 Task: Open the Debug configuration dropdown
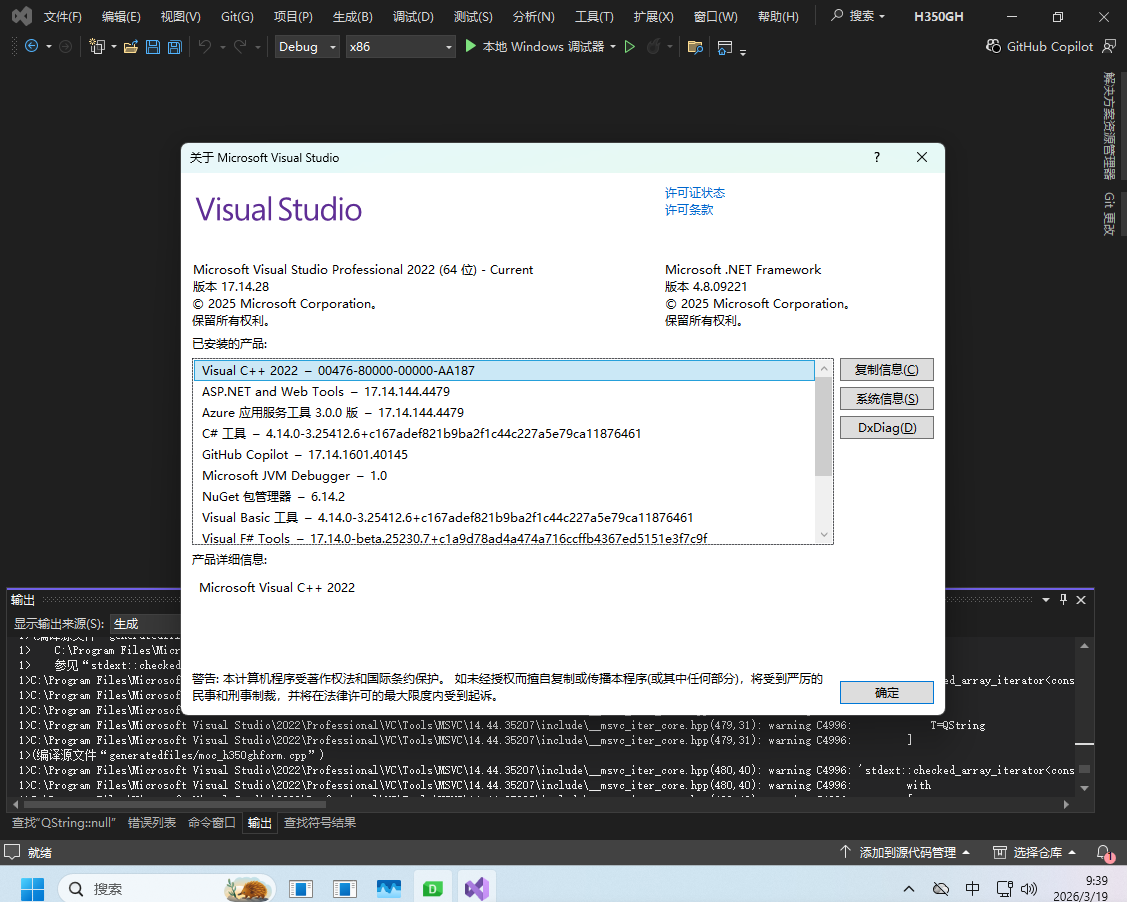click(308, 47)
